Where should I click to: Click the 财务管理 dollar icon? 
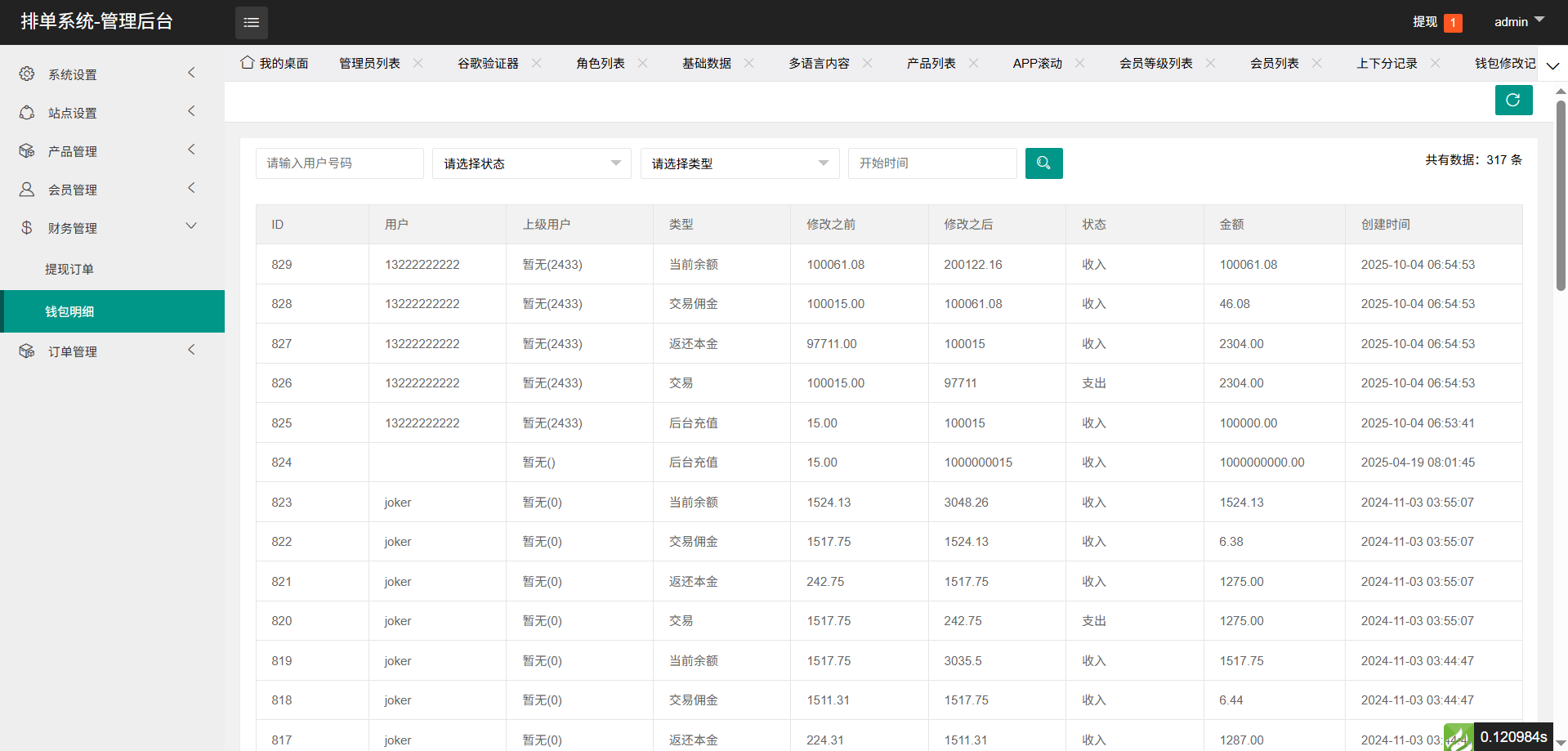click(x=27, y=228)
